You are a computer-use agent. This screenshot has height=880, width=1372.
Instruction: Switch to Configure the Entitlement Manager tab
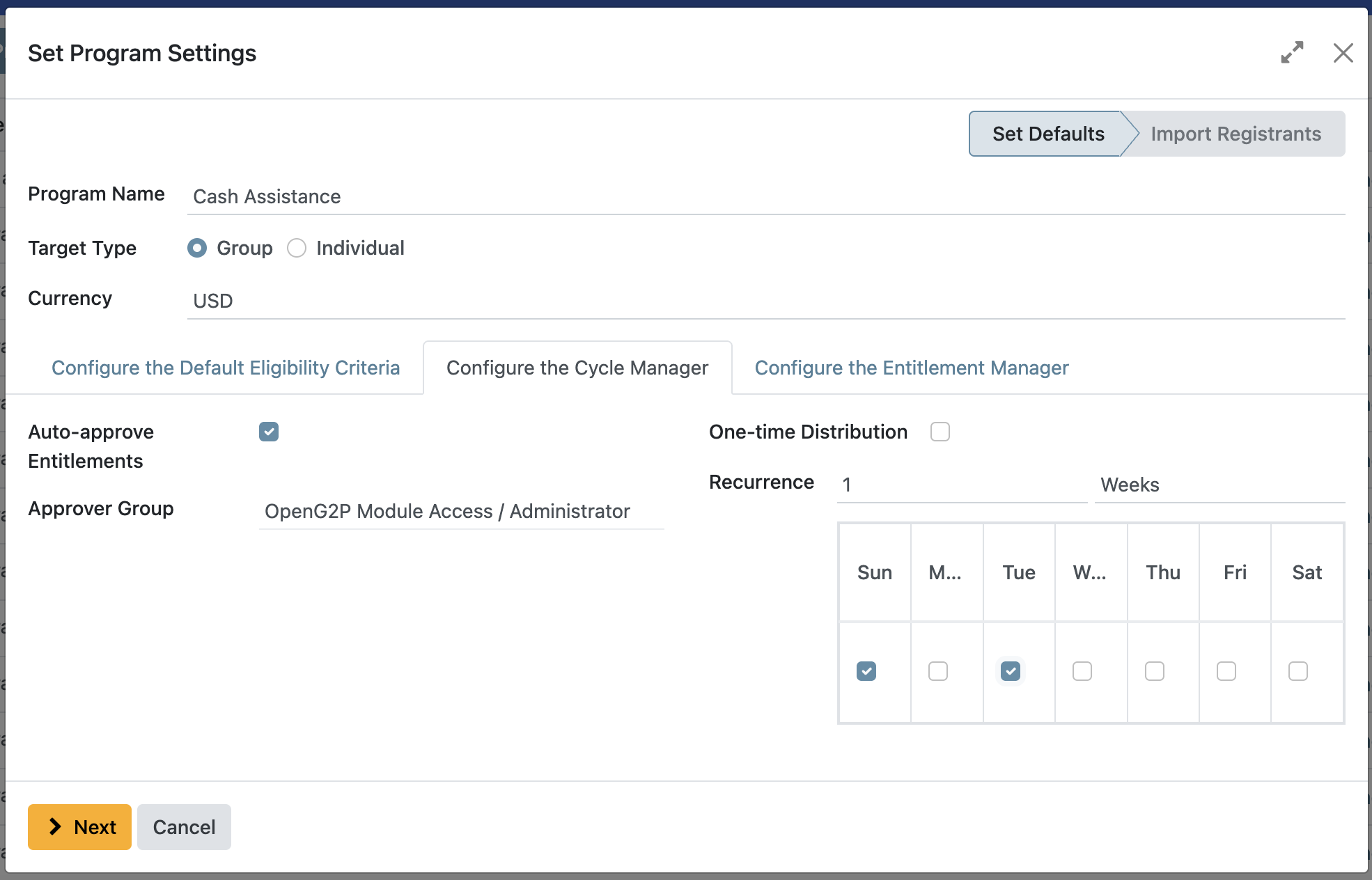[x=911, y=368]
